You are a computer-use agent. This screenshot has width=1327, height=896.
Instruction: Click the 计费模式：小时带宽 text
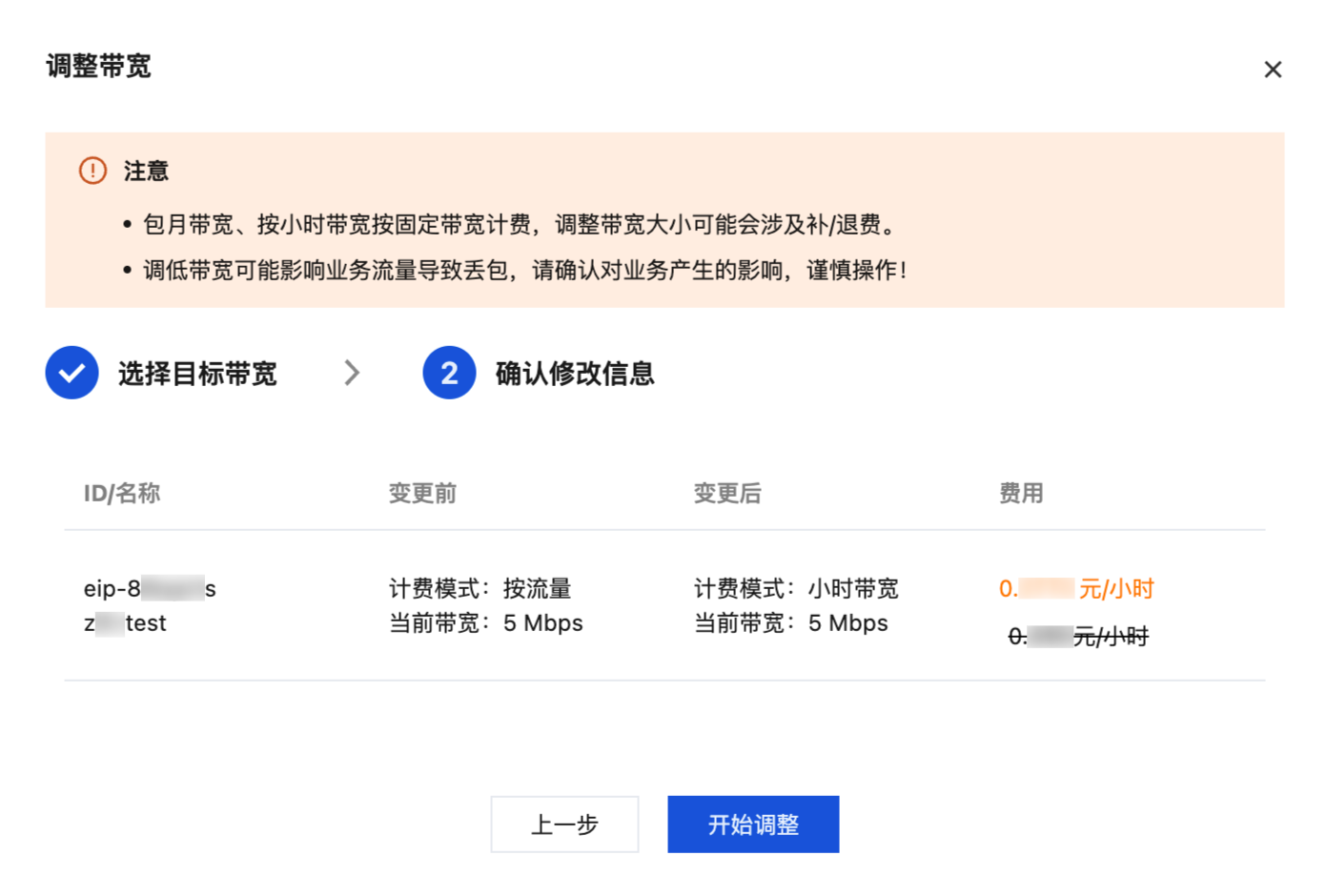[x=796, y=589]
